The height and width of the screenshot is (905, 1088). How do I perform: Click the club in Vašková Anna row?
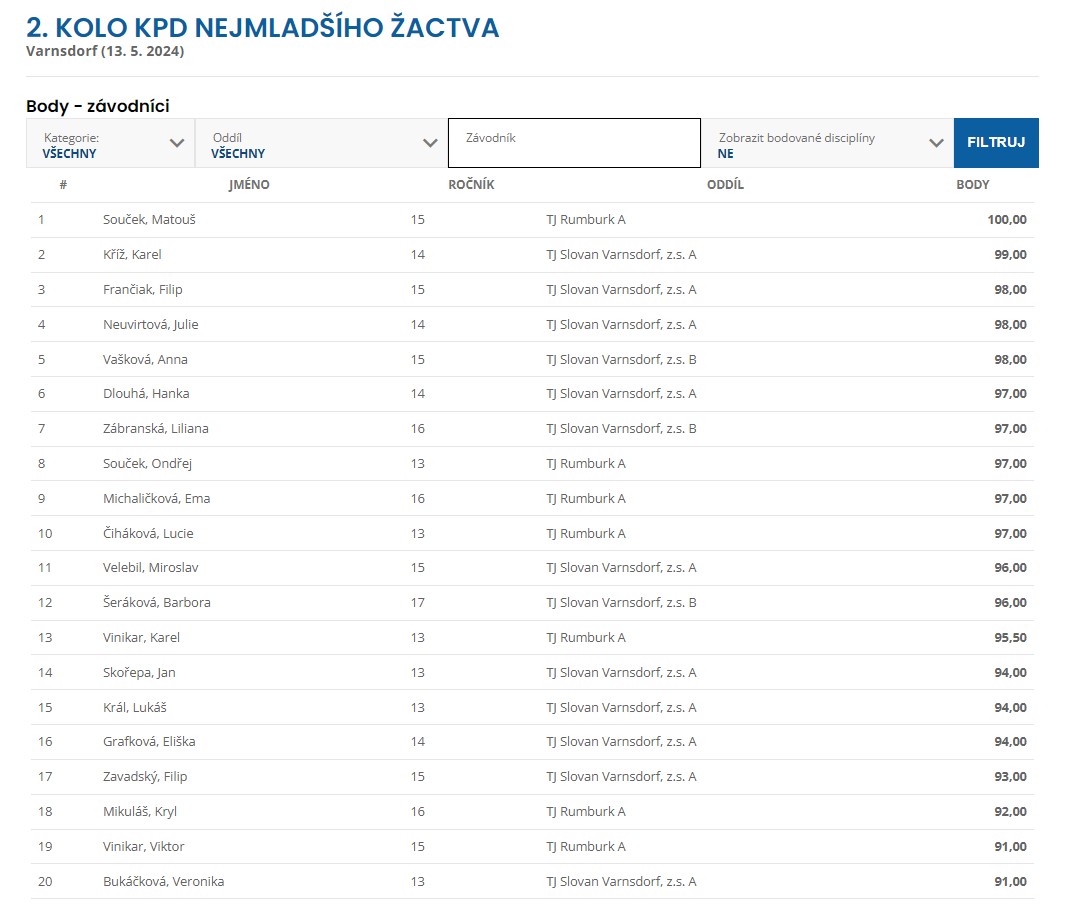point(621,360)
